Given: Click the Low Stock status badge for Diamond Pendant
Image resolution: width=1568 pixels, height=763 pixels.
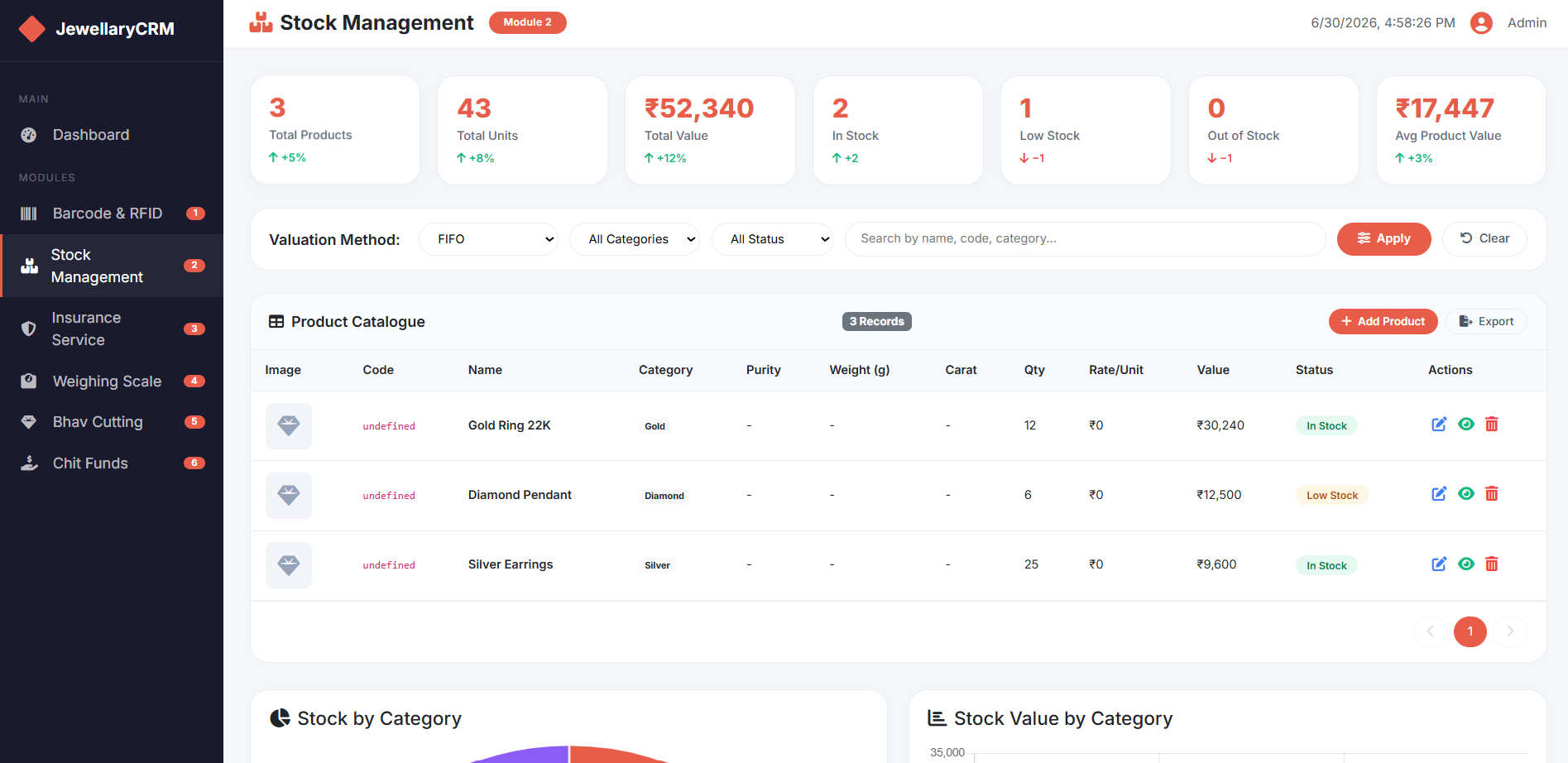Looking at the screenshot, I should 1332,496.
